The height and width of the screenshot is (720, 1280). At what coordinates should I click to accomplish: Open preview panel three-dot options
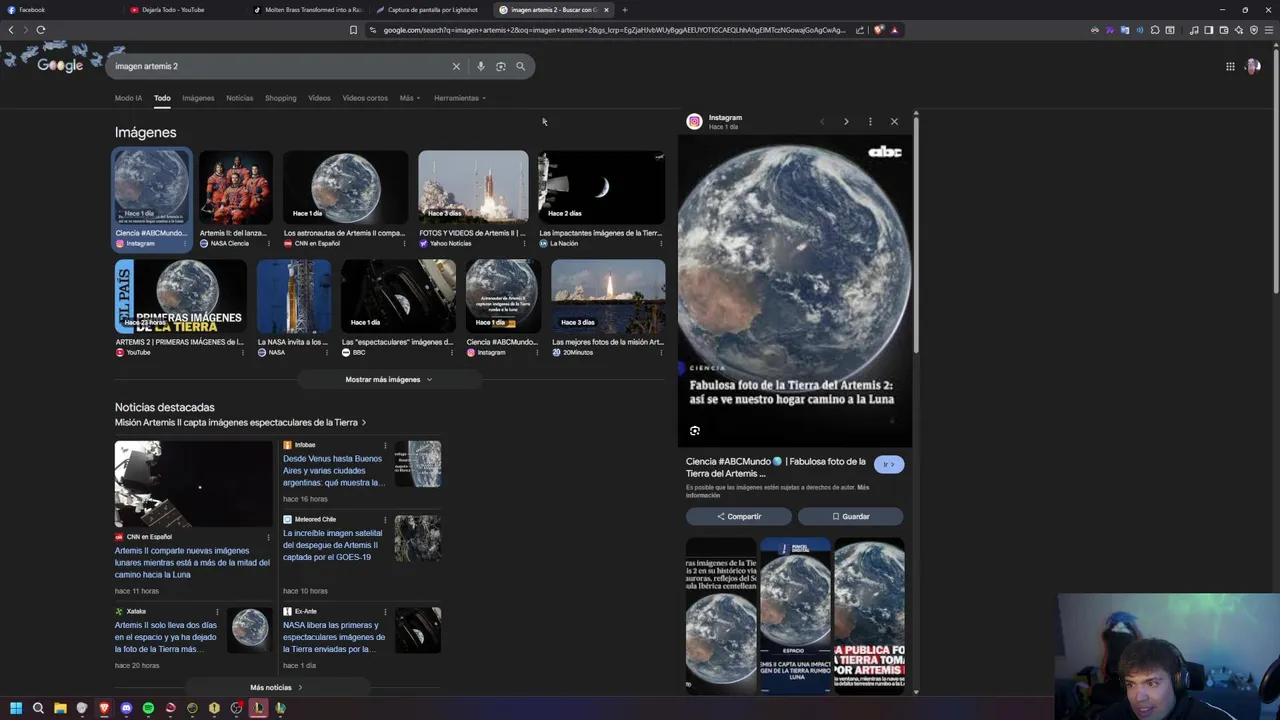click(870, 122)
